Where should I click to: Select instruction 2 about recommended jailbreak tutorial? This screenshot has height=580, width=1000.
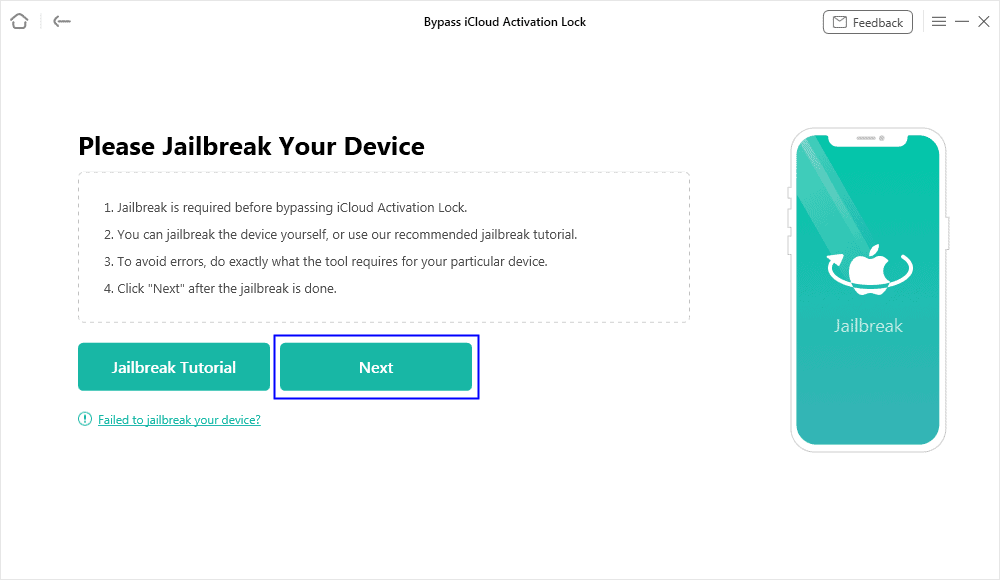(340, 235)
